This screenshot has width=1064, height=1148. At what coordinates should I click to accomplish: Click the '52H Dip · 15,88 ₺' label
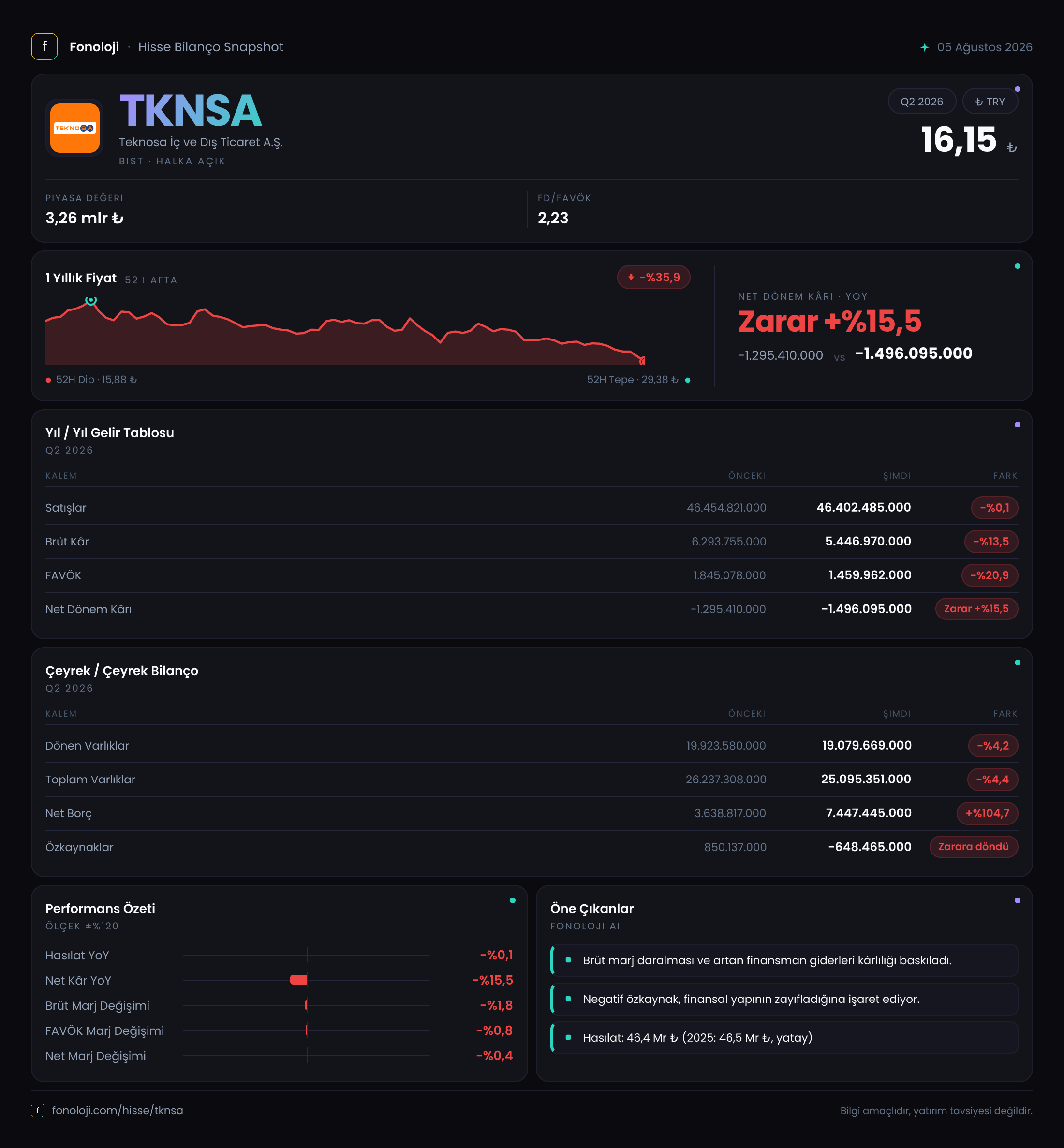pyautogui.click(x=96, y=380)
